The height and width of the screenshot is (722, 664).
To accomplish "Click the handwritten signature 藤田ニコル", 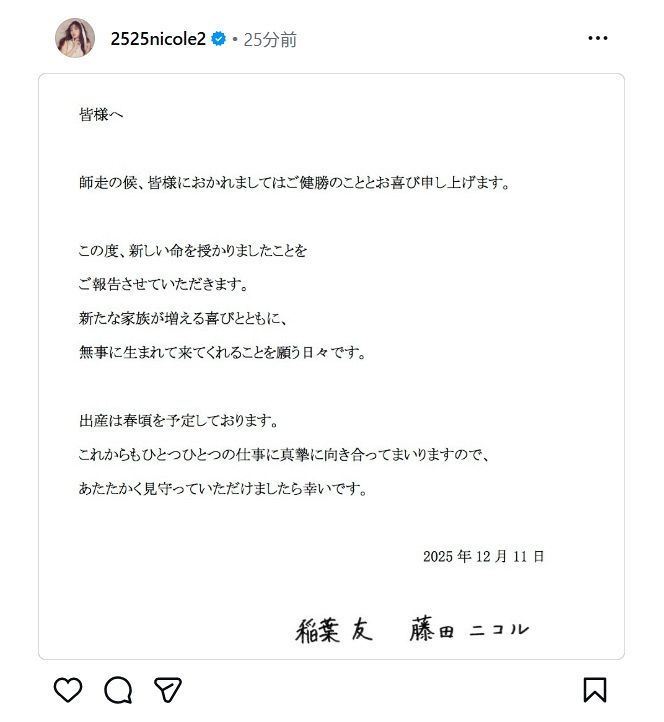I will pyautogui.click(x=469, y=629).
